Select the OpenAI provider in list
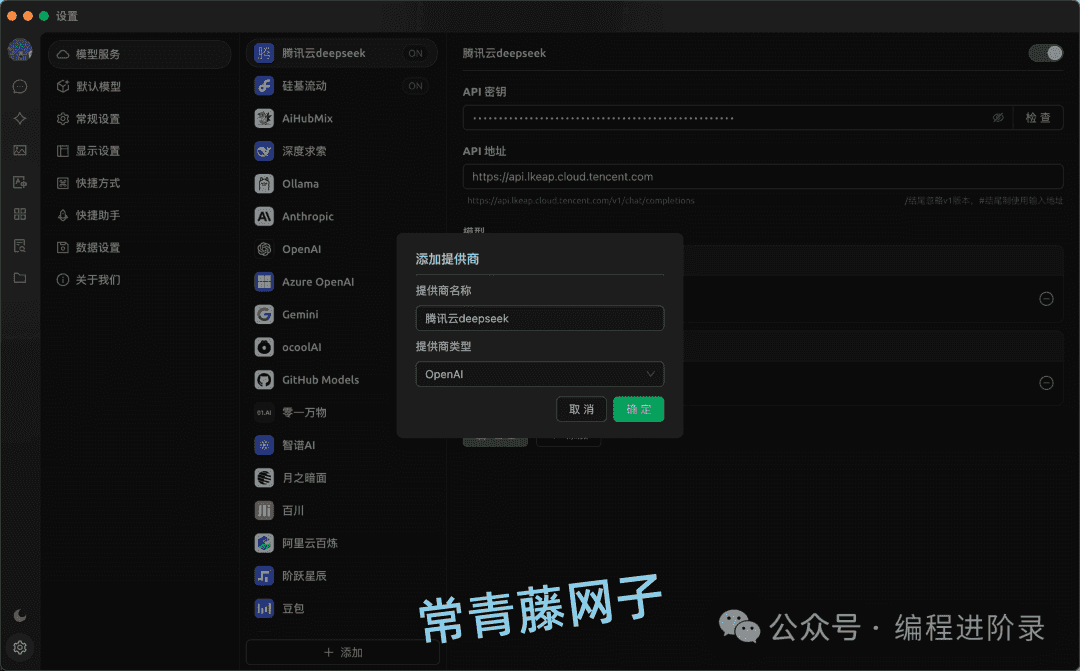 click(x=321, y=249)
